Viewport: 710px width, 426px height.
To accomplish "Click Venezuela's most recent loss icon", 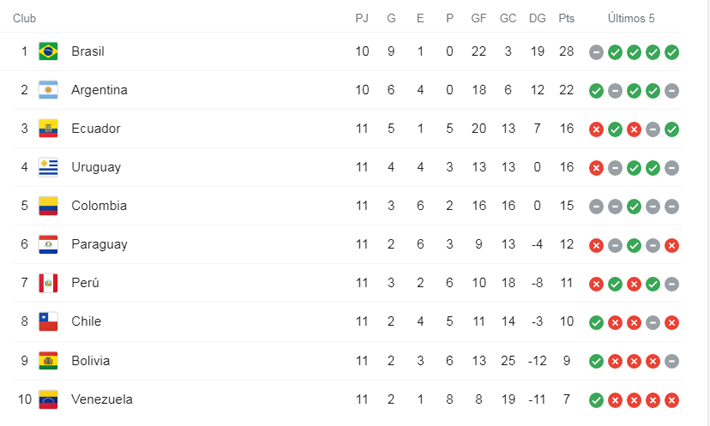I will [x=672, y=400].
